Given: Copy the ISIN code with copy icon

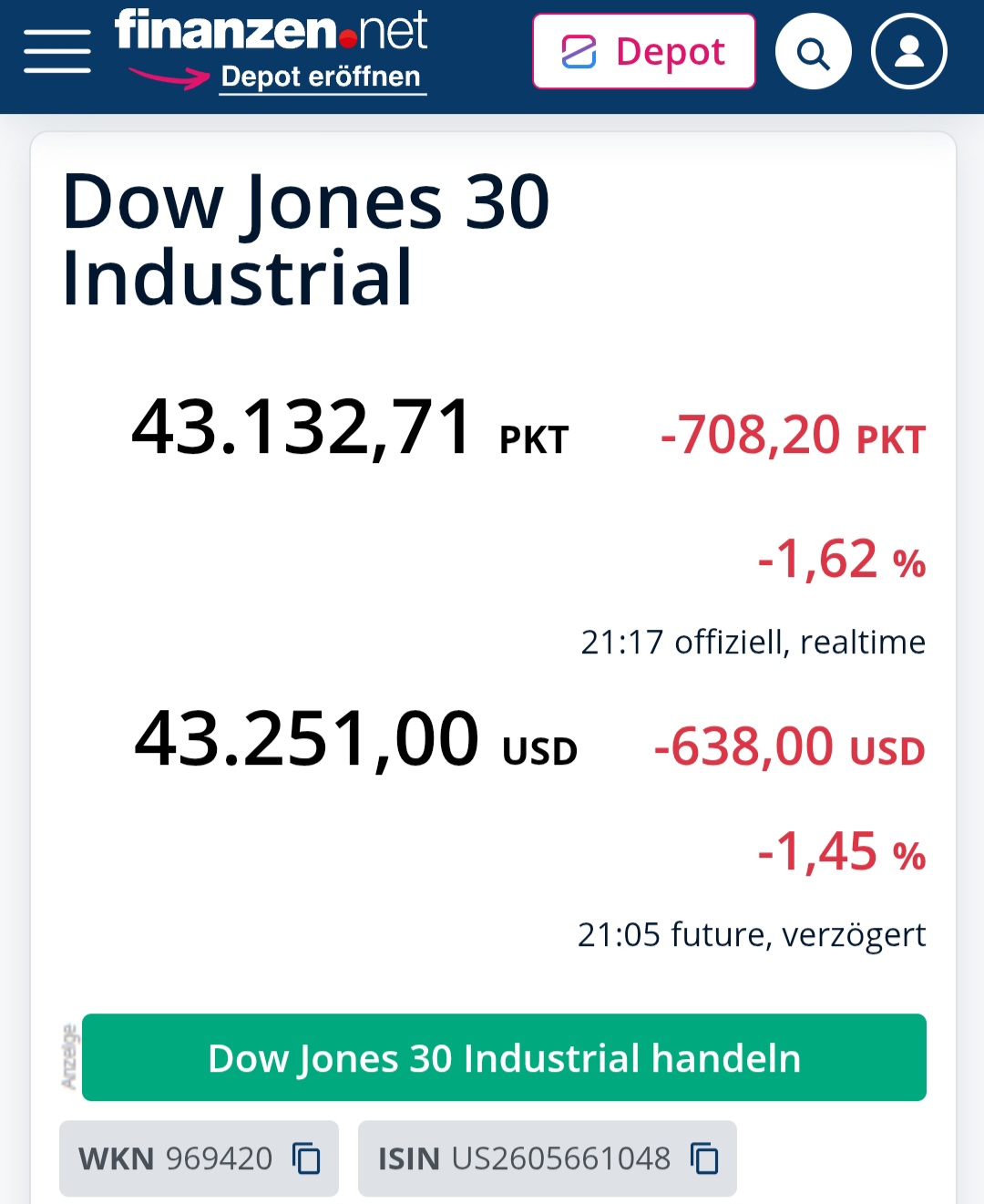Looking at the screenshot, I should pyautogui.click(x=704, y=1158).
